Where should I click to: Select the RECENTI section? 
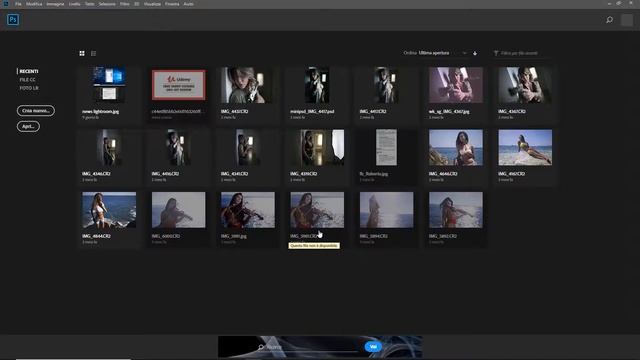(29, 71)
